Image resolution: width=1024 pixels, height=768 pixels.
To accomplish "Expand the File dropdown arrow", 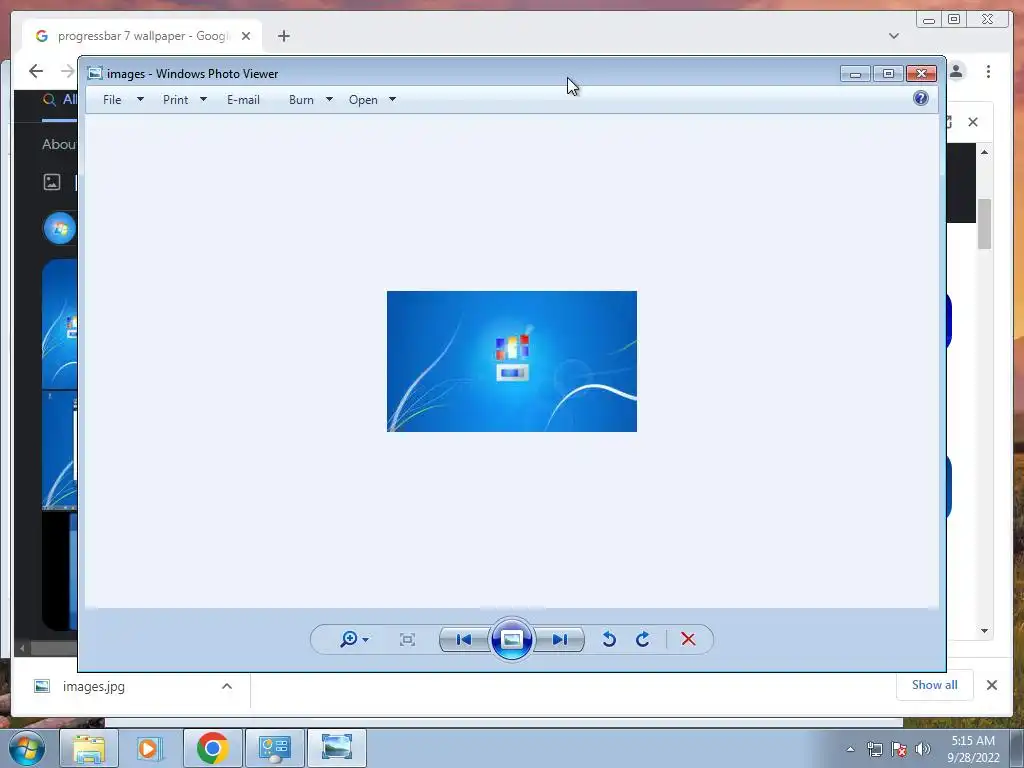I will 140,100.
